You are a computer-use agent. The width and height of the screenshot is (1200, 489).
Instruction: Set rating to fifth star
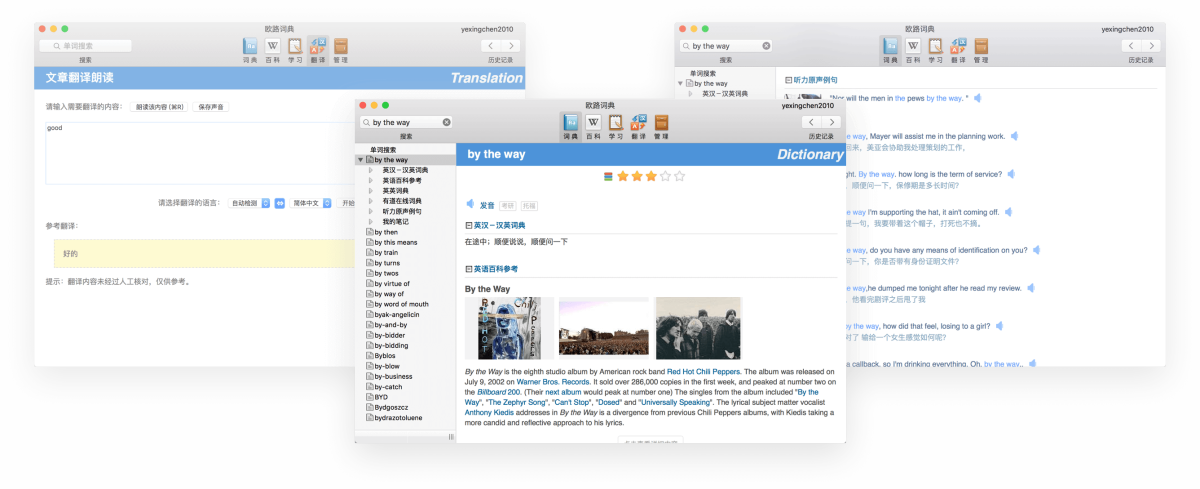click(x=680, y=177)
